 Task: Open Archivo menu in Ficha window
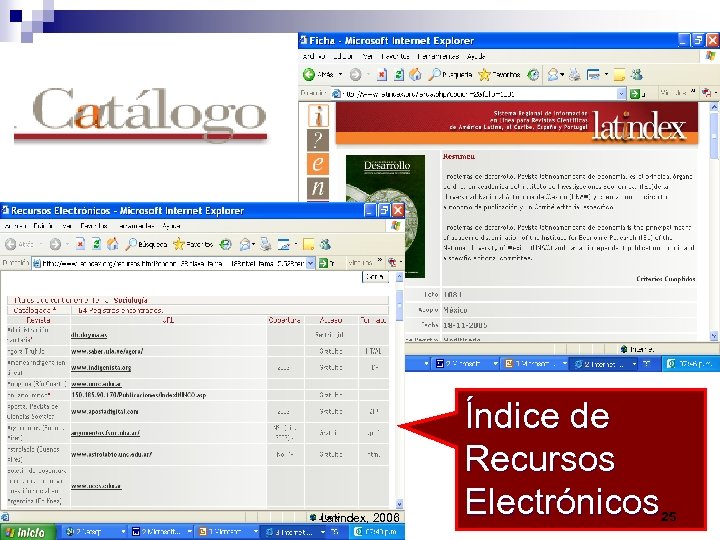[314, 56]
